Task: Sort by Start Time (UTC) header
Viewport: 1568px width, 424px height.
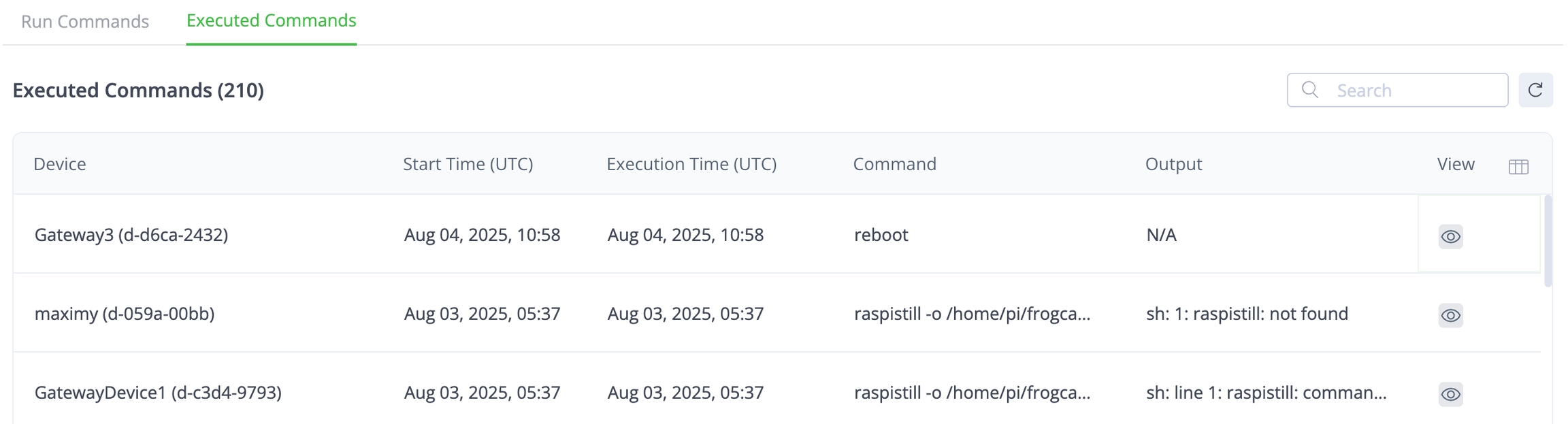Action: 468,164
